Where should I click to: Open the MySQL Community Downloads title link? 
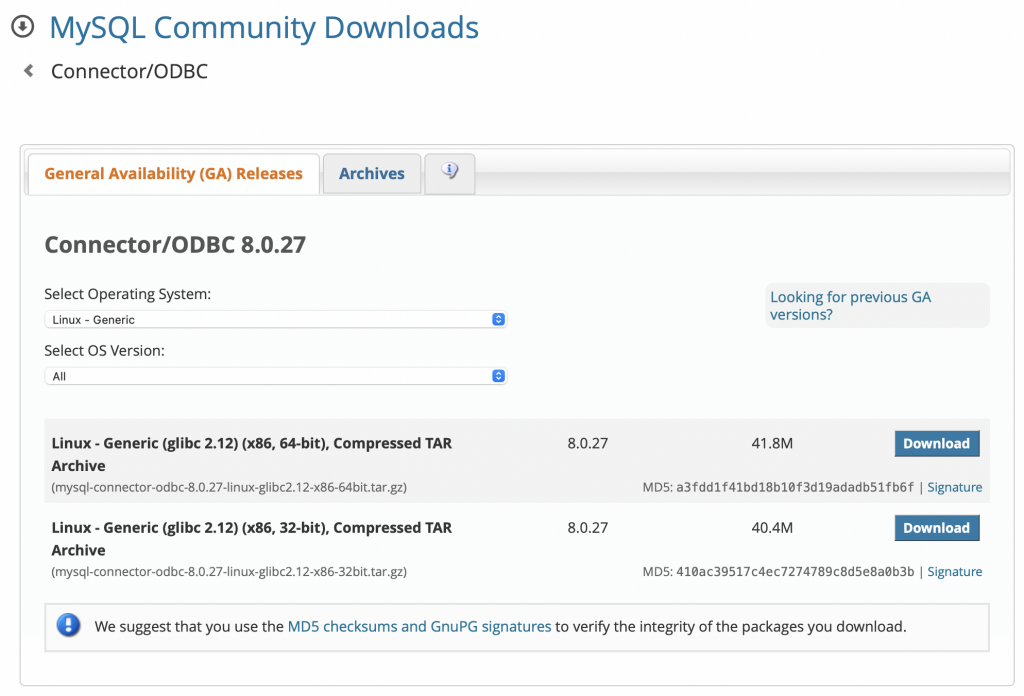click(x=264, y=28)
